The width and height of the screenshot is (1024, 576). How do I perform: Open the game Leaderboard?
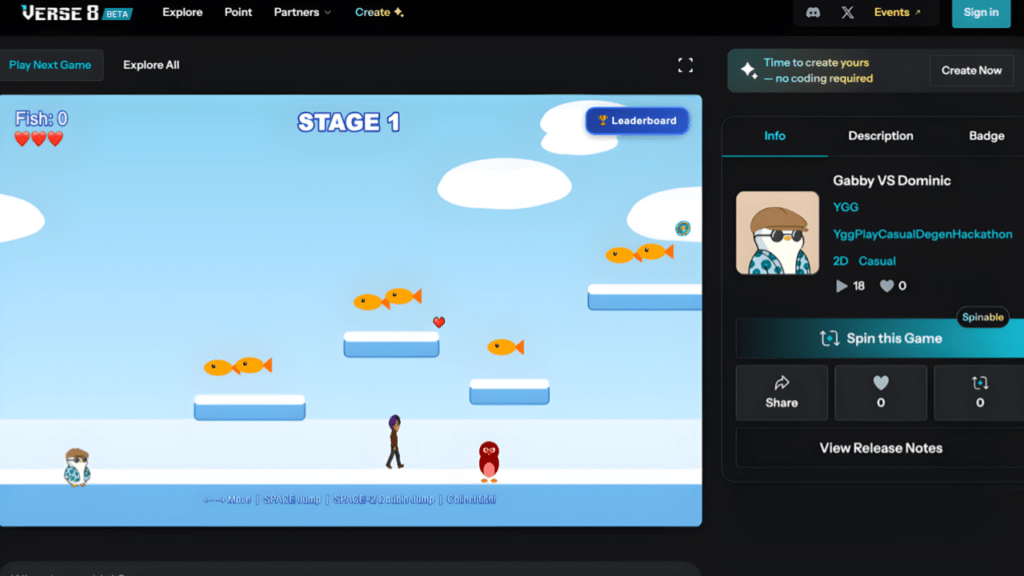(x=637, y=120)
